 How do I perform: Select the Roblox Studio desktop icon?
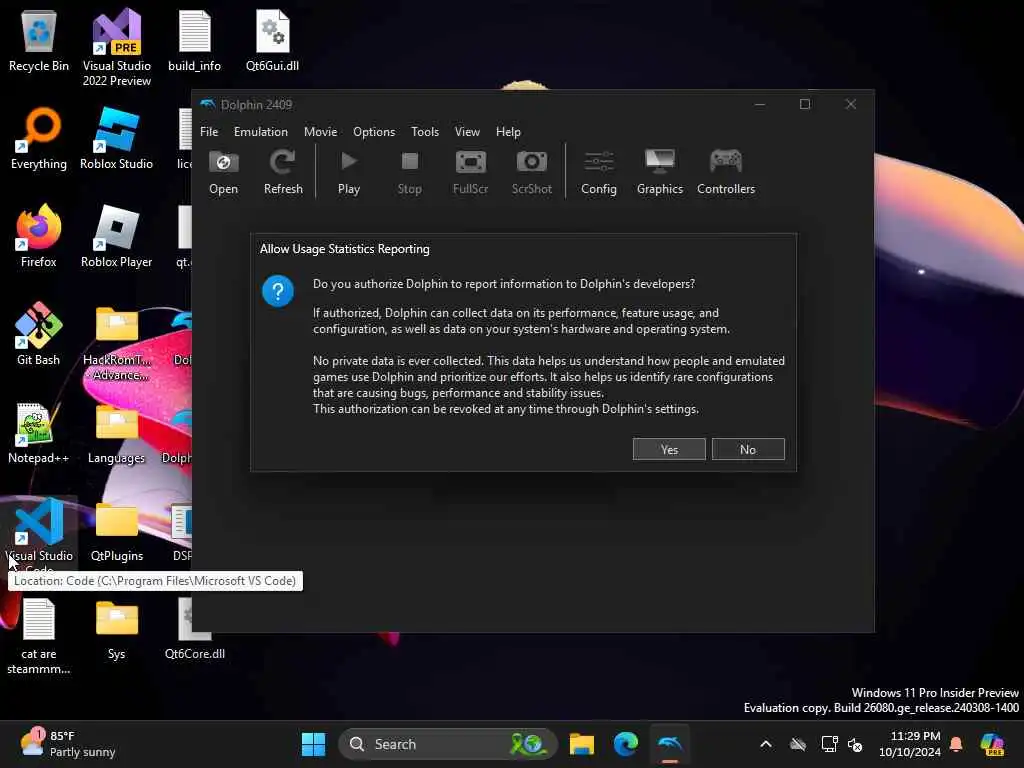116,138
